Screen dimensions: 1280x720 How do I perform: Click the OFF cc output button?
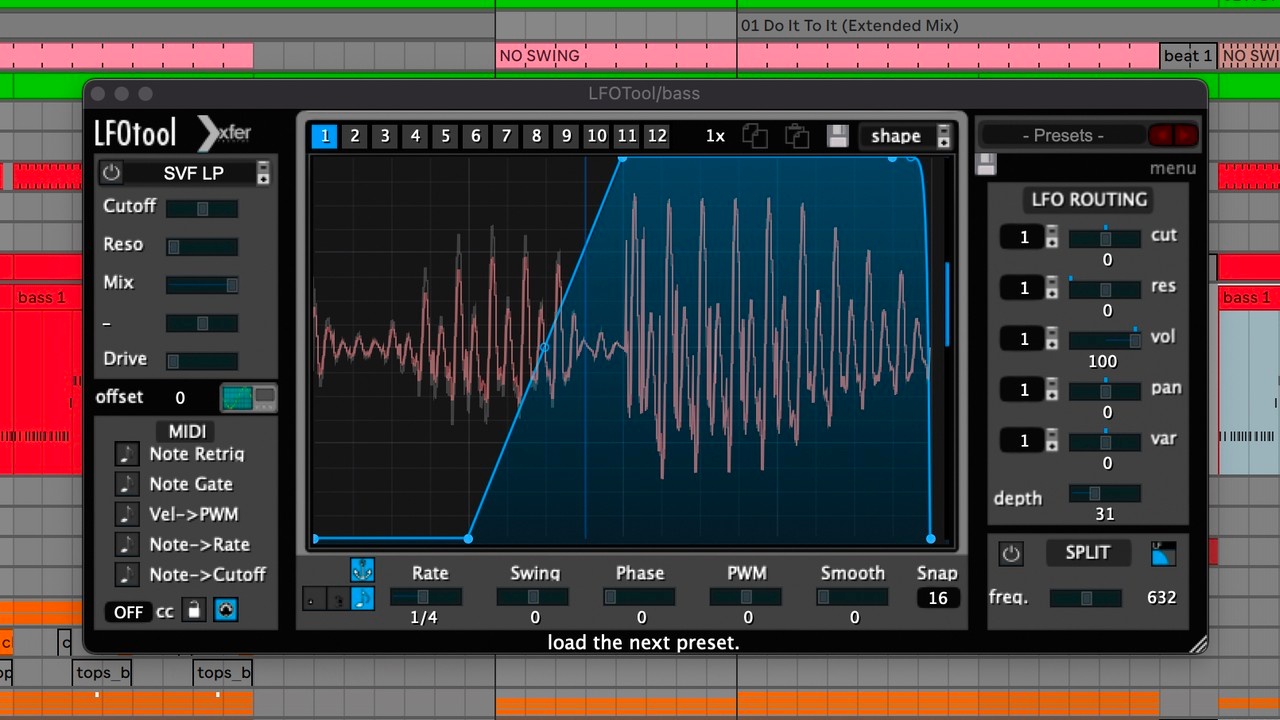pos(128,611)
